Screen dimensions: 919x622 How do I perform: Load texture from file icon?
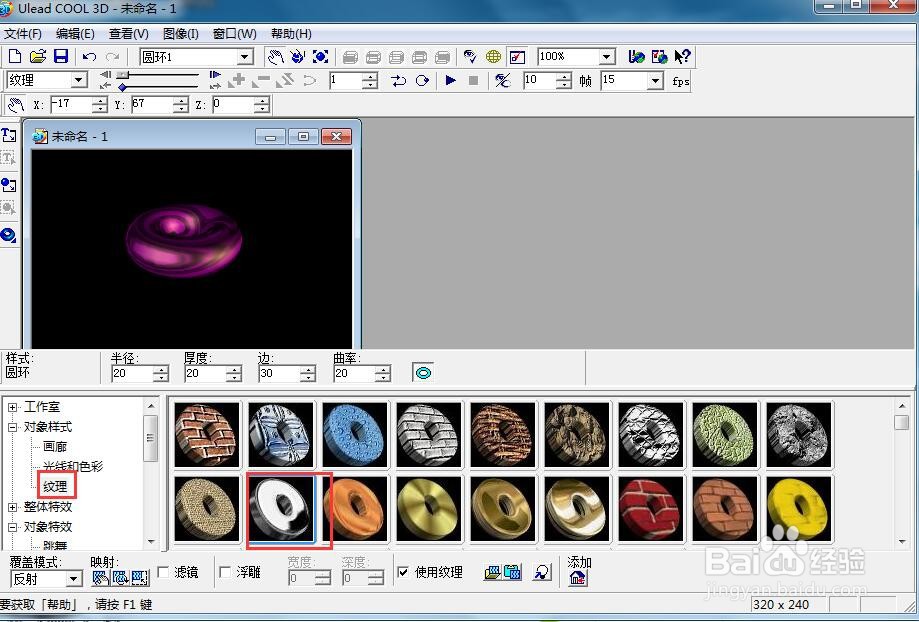click(x=493, y=573)
